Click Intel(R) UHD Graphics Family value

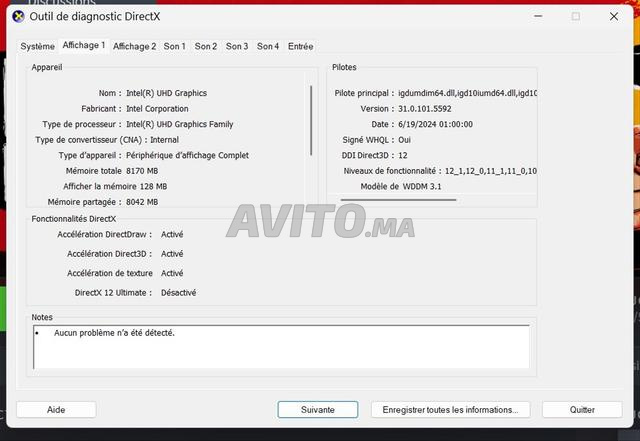[x=180, y=124]
